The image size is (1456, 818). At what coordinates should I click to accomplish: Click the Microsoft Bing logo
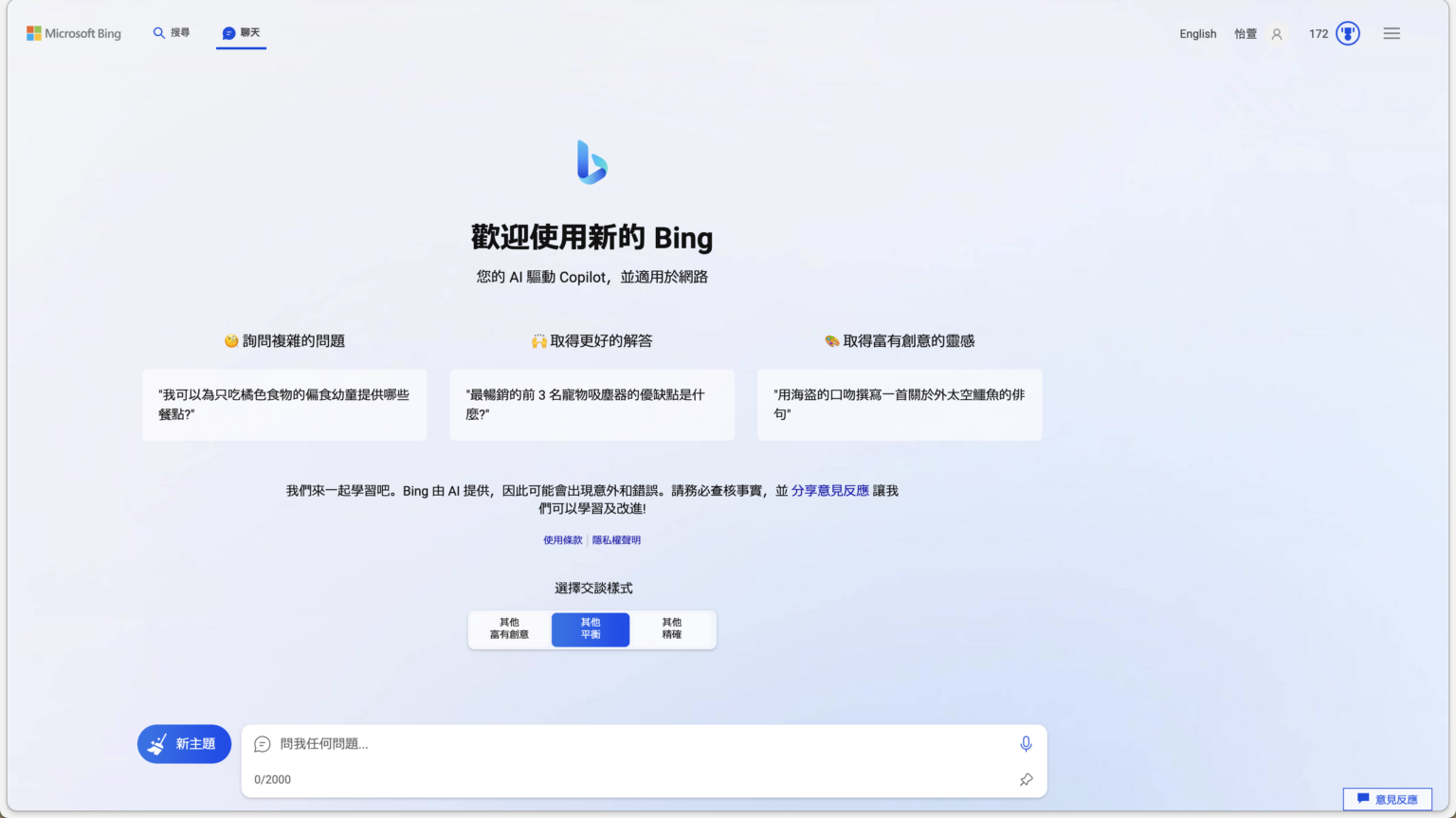pos(74,32)
